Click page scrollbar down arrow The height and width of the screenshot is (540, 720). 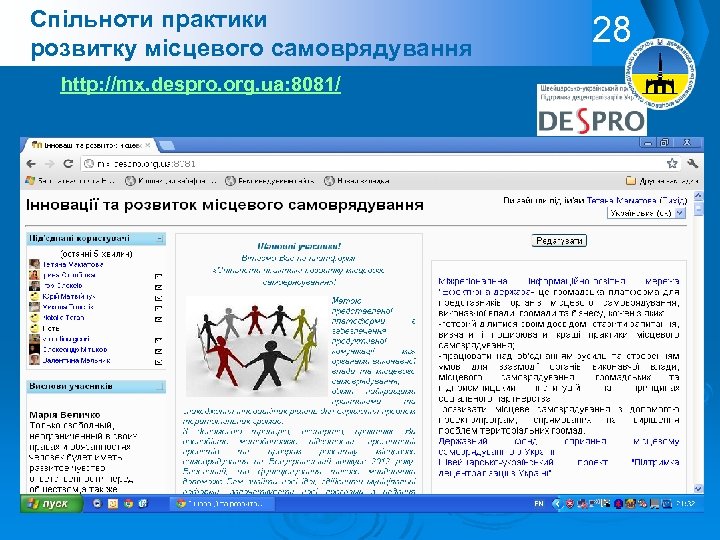coord(698,489)
